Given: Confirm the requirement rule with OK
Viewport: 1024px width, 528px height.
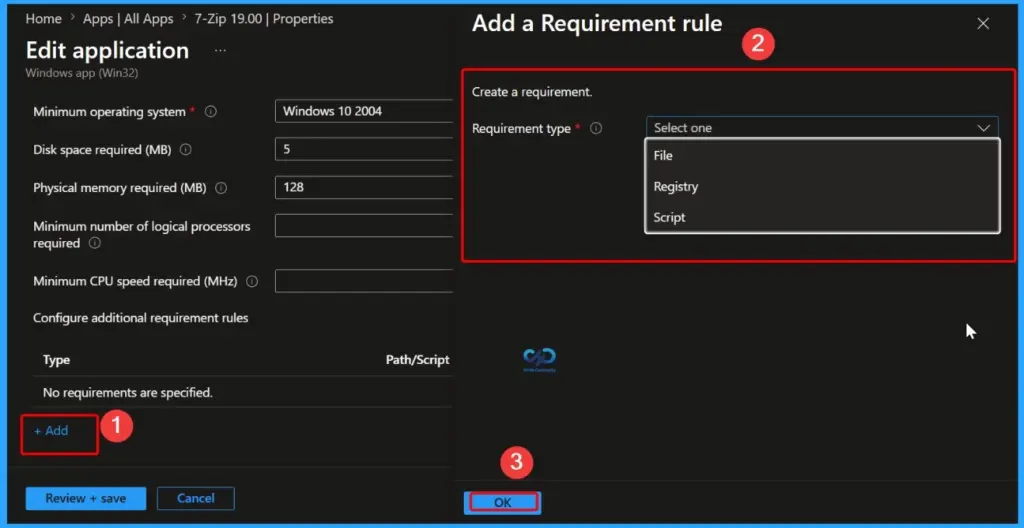Looking at the screenshot, I should pyautogui.click(x=502, y=503).
